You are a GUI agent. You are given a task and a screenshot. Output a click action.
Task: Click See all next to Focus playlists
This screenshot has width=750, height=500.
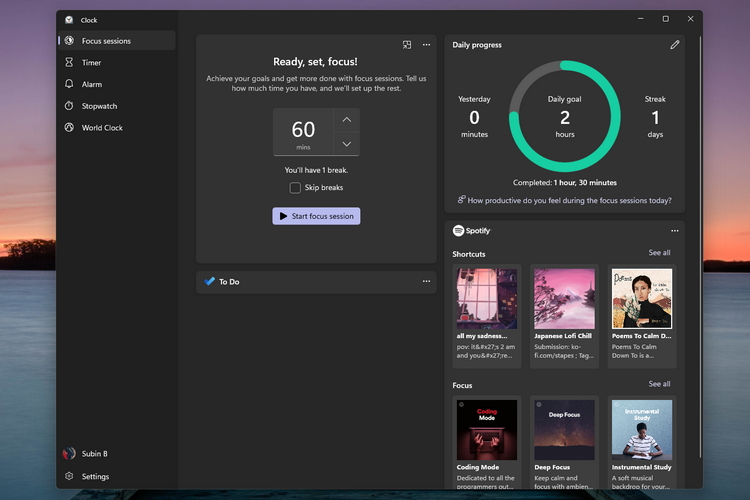(x=659, y=384)
